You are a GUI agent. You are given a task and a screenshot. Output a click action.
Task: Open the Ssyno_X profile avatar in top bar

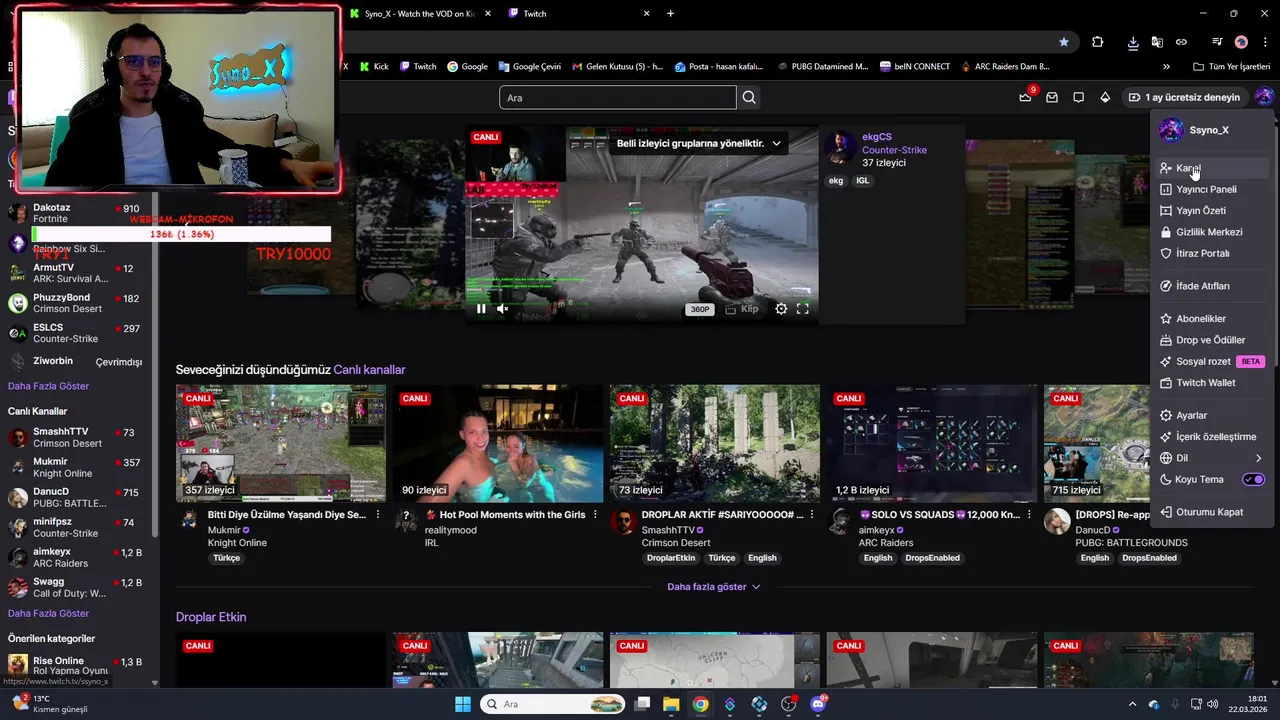click(1264, 97)
